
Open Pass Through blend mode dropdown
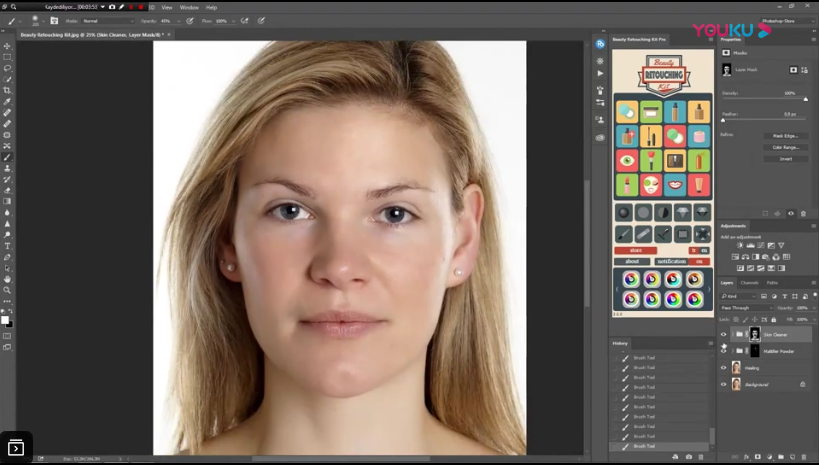[x=746, y=308]
